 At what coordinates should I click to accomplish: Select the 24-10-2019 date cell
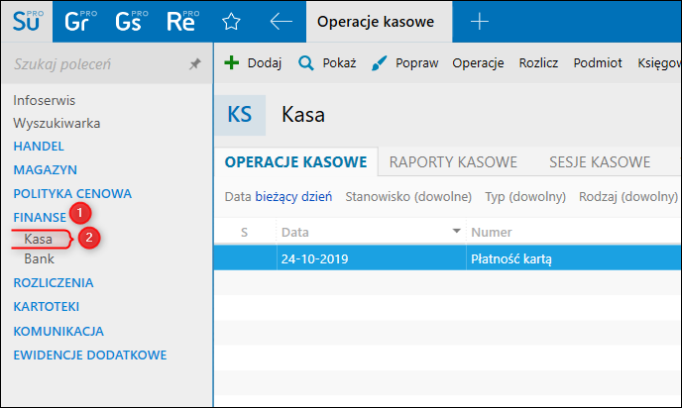pos(371,259)
